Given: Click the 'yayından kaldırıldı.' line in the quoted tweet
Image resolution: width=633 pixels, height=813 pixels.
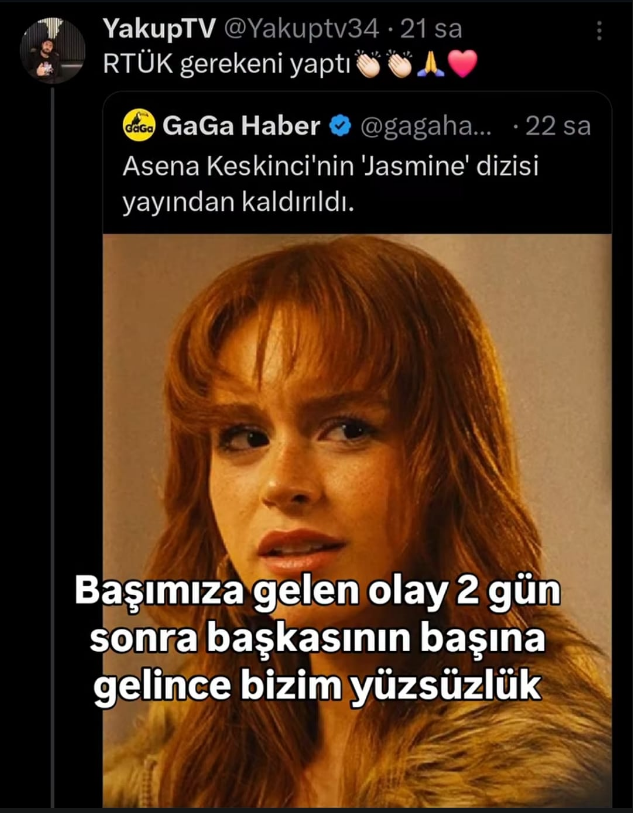Looking at the screenshot, I should (238, 202).
